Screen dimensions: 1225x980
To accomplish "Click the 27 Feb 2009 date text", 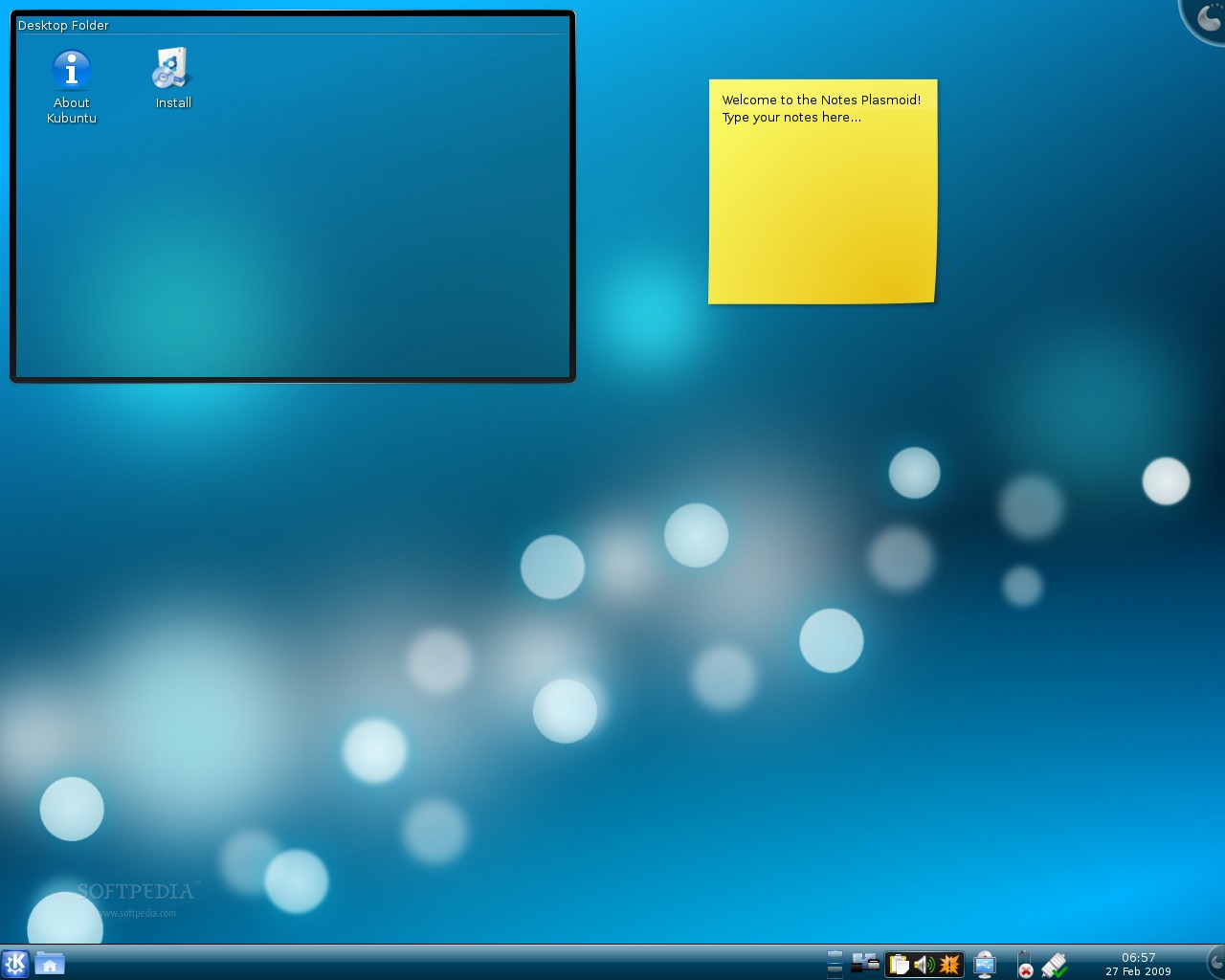I will point(1138,971).
